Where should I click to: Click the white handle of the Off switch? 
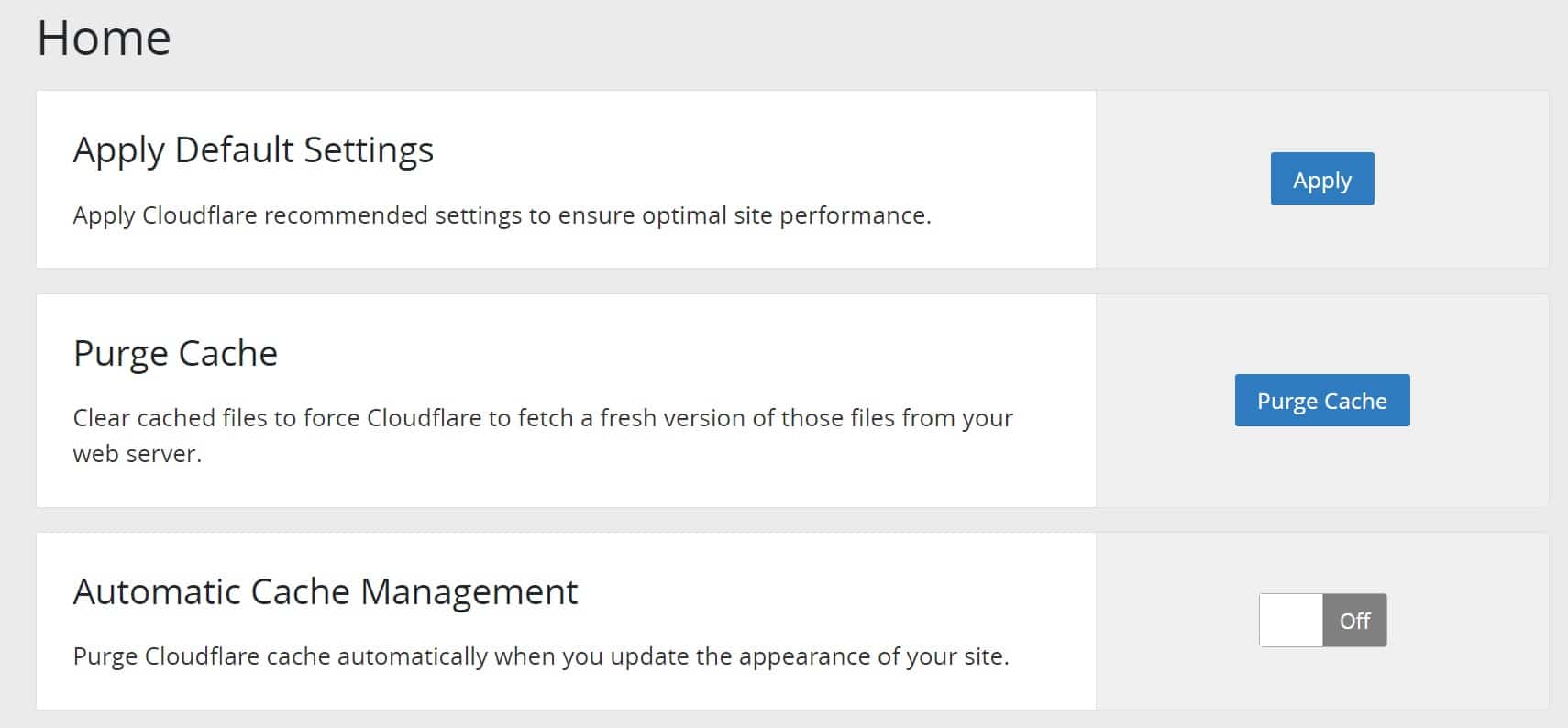click(1291, 621)
